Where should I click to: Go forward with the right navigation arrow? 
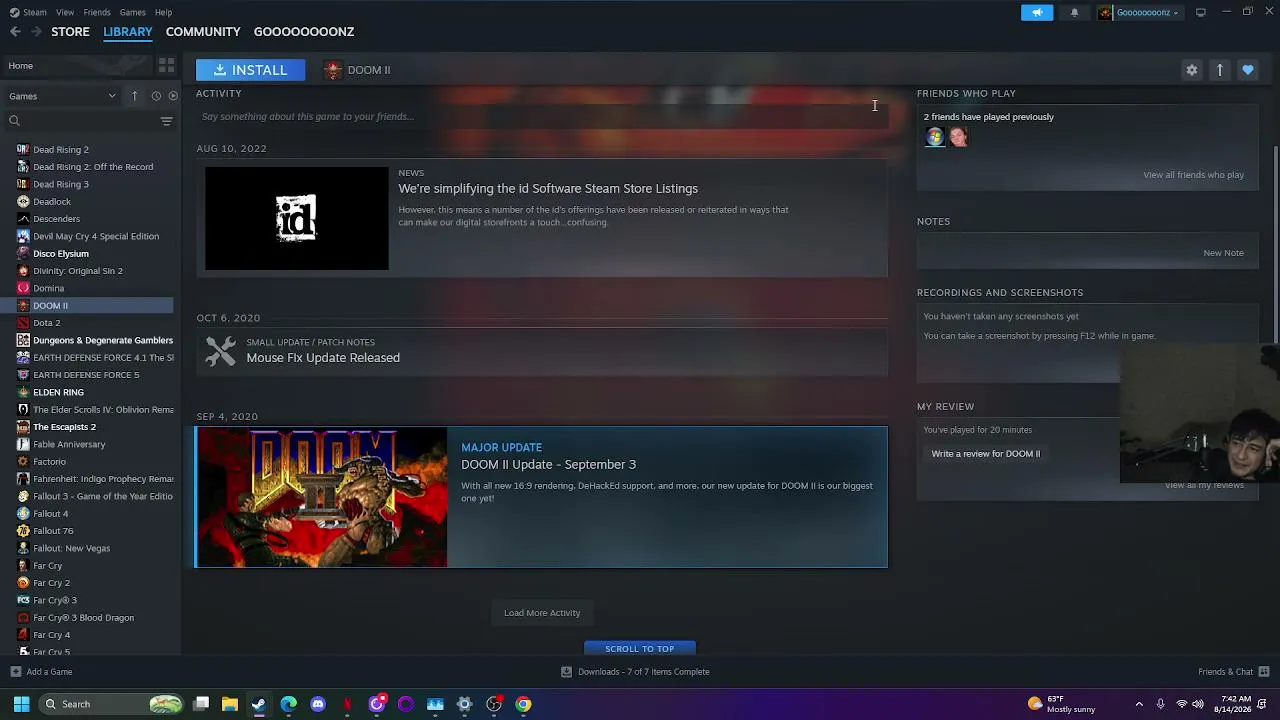click(37, 32)
